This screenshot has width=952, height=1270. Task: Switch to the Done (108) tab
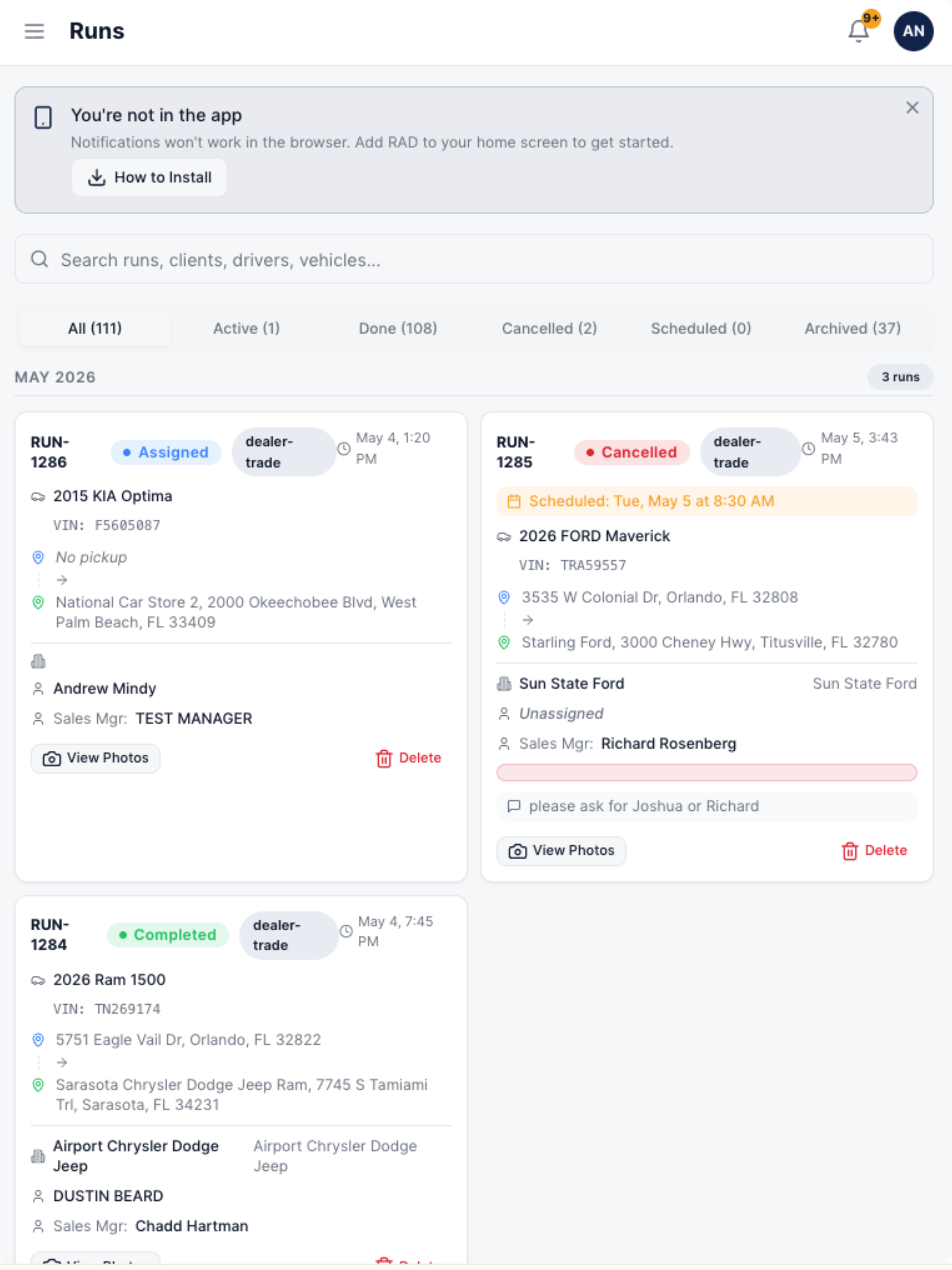point(398,329)
